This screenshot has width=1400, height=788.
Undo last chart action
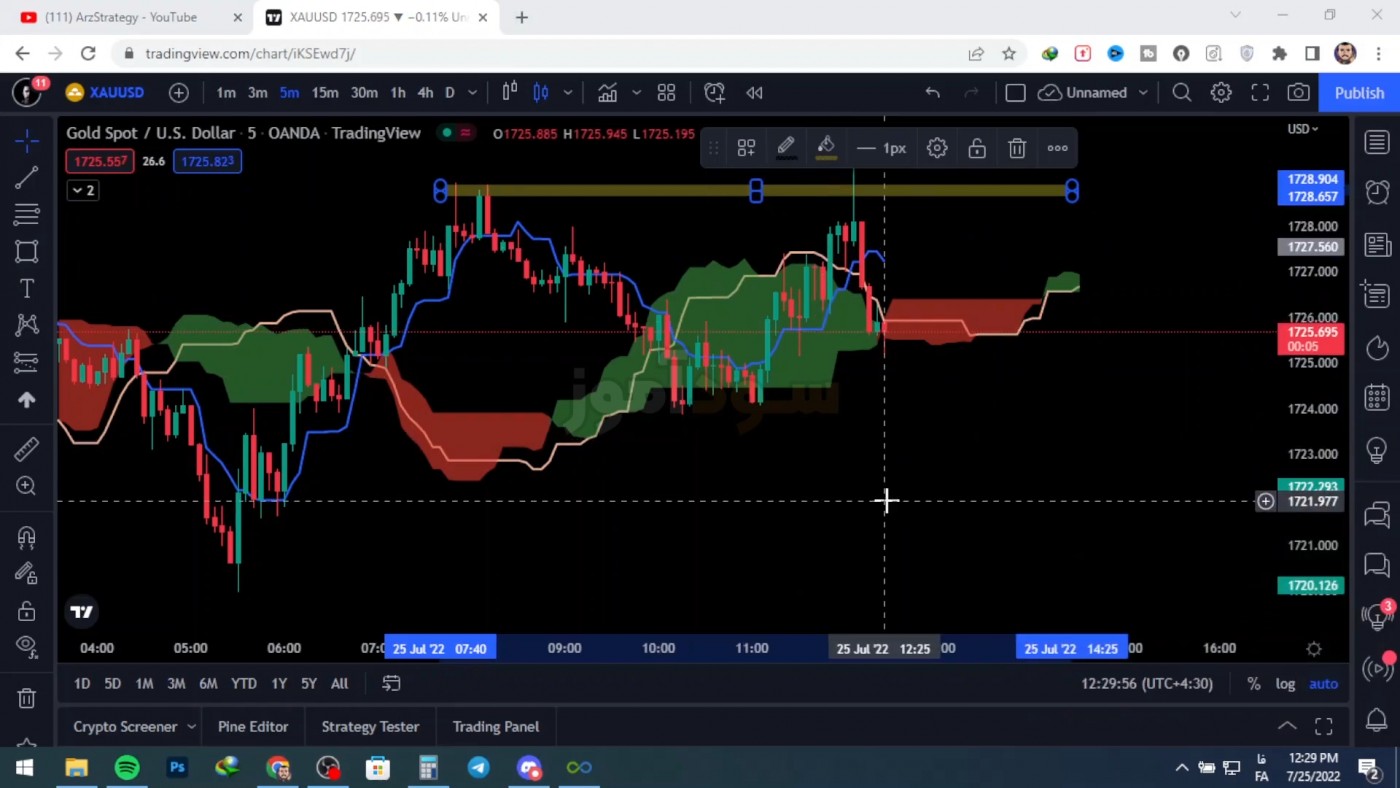(x=932, y=92)
